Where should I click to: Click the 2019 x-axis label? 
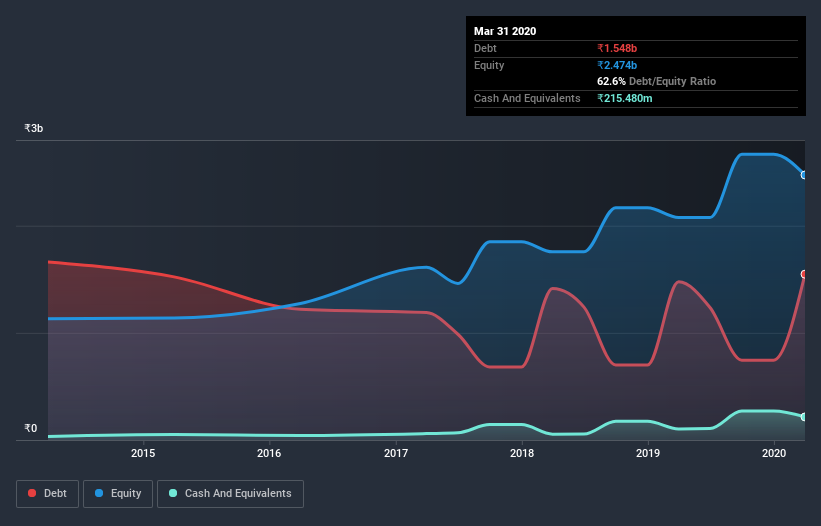pos(648,453)
